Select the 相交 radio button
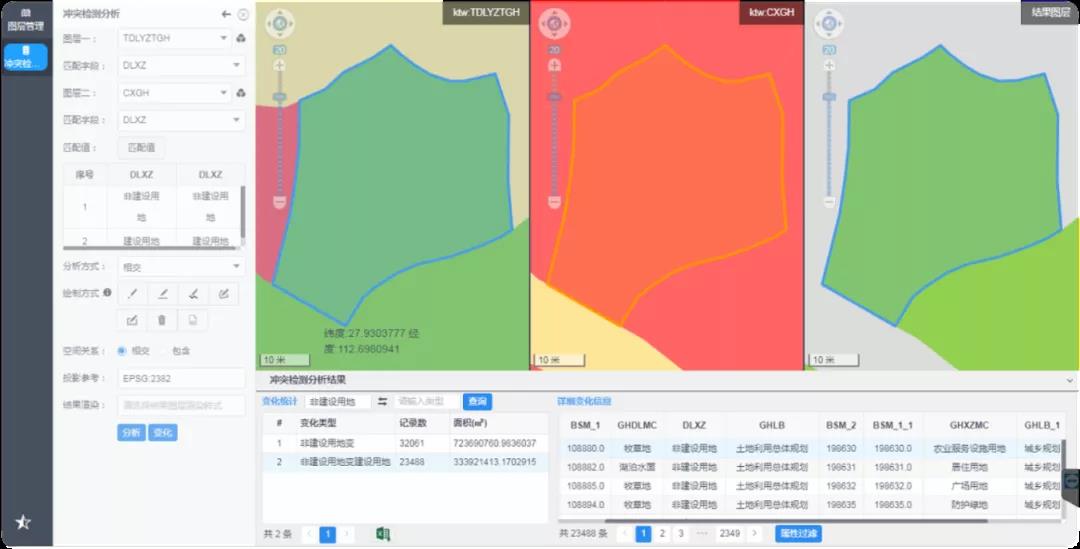This screenshot has height=549, width=1080. (x=122, y=351)
